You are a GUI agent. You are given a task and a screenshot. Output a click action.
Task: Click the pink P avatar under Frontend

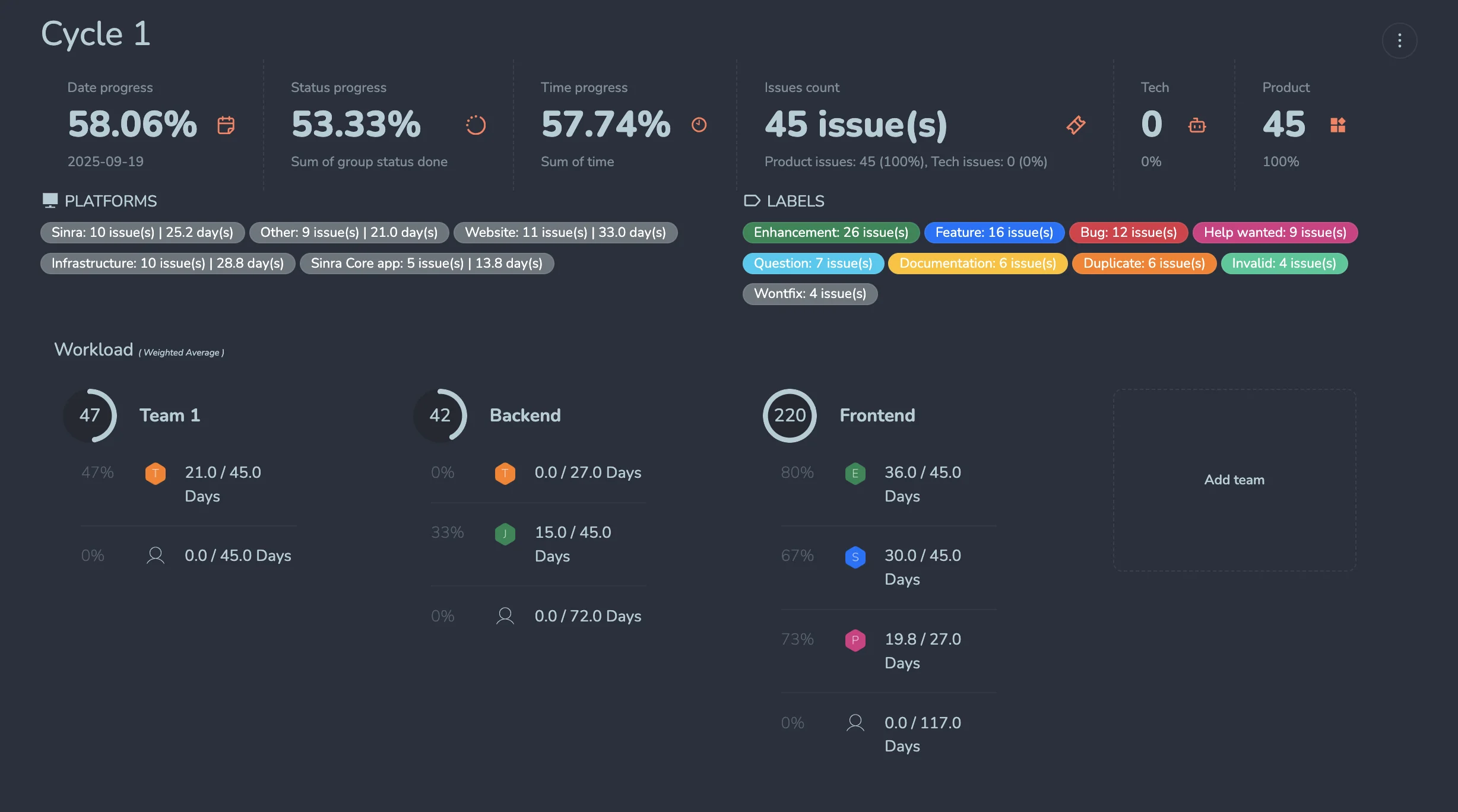tap(855, 640)
